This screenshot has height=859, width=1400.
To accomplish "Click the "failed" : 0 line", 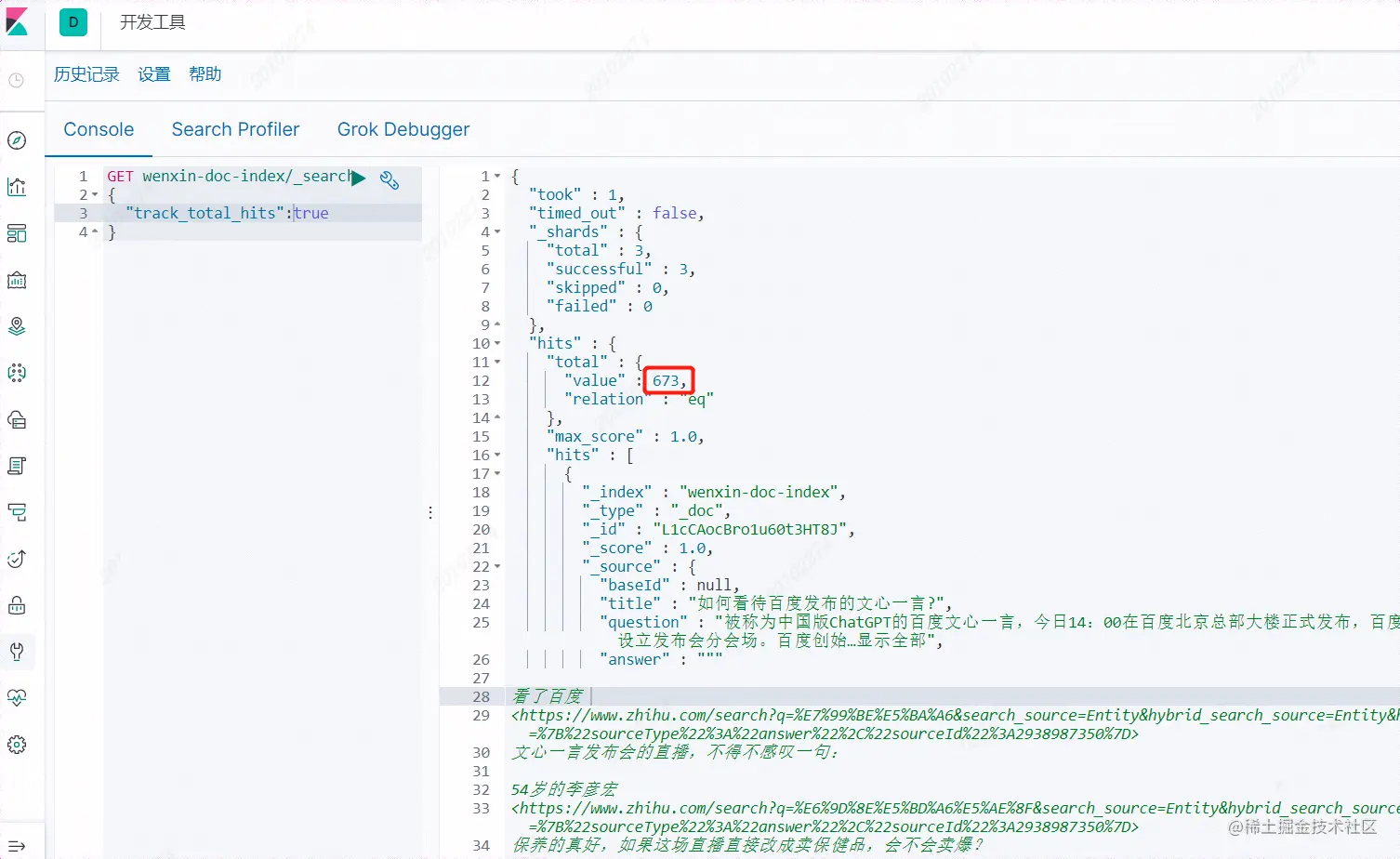I will point(600,306).
